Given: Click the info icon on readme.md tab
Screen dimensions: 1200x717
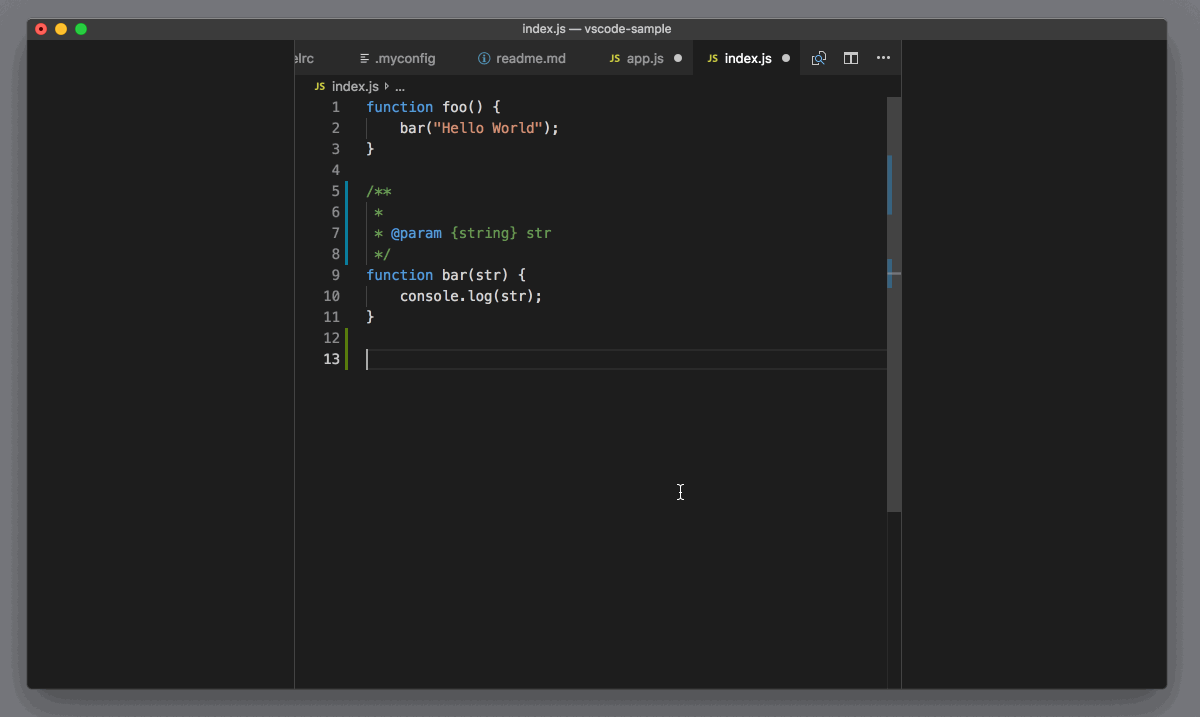Looking at the screenshot, I should coord(485,58).
